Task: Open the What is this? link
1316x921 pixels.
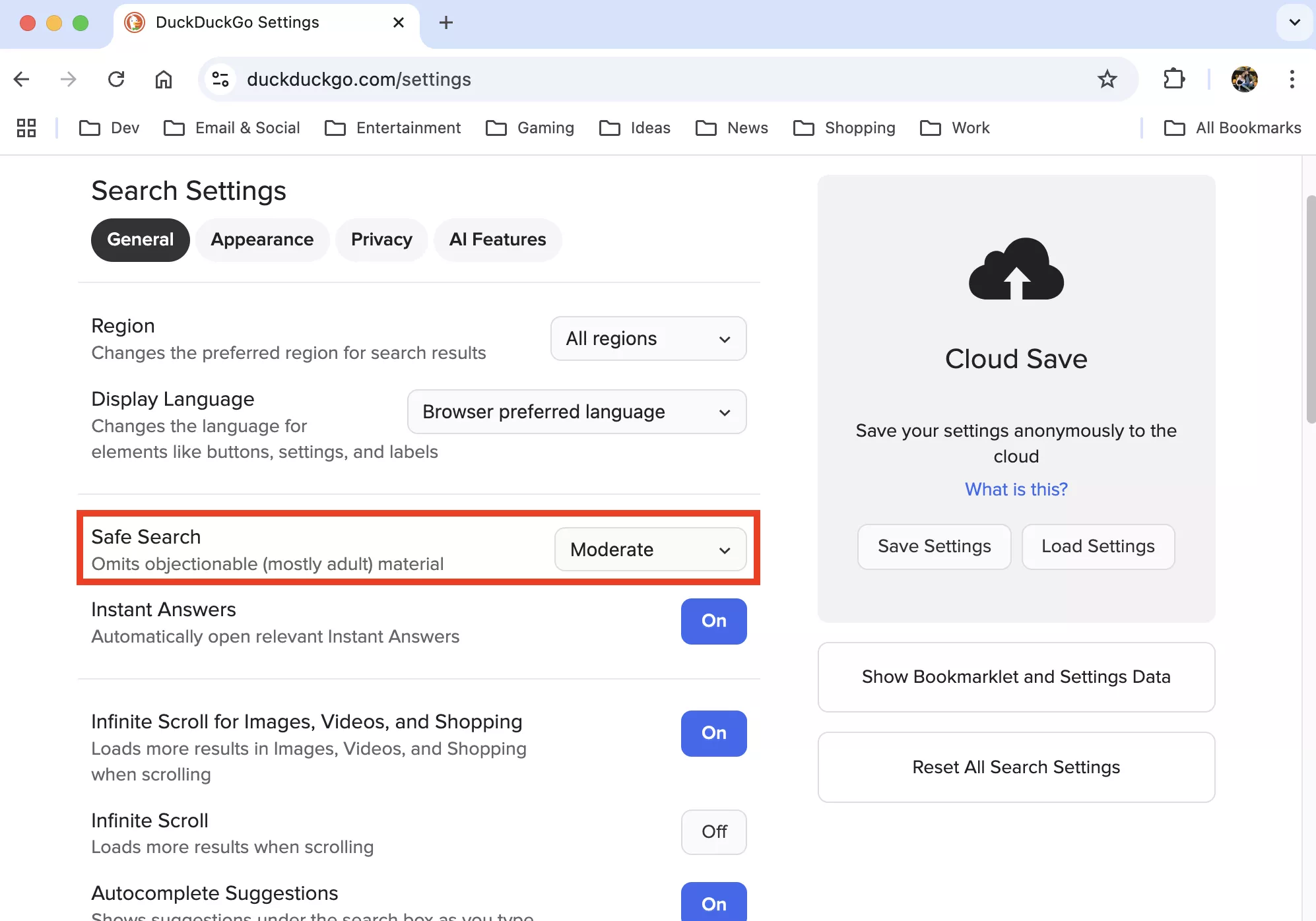Action: click(1016, 489)
